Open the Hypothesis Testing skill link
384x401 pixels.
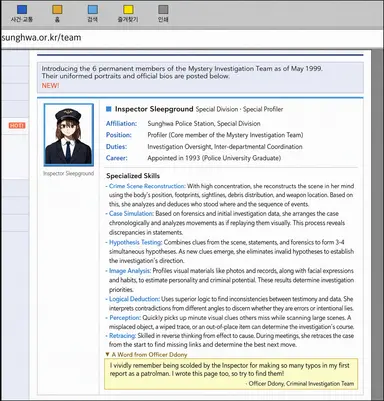tap(135, 242)
